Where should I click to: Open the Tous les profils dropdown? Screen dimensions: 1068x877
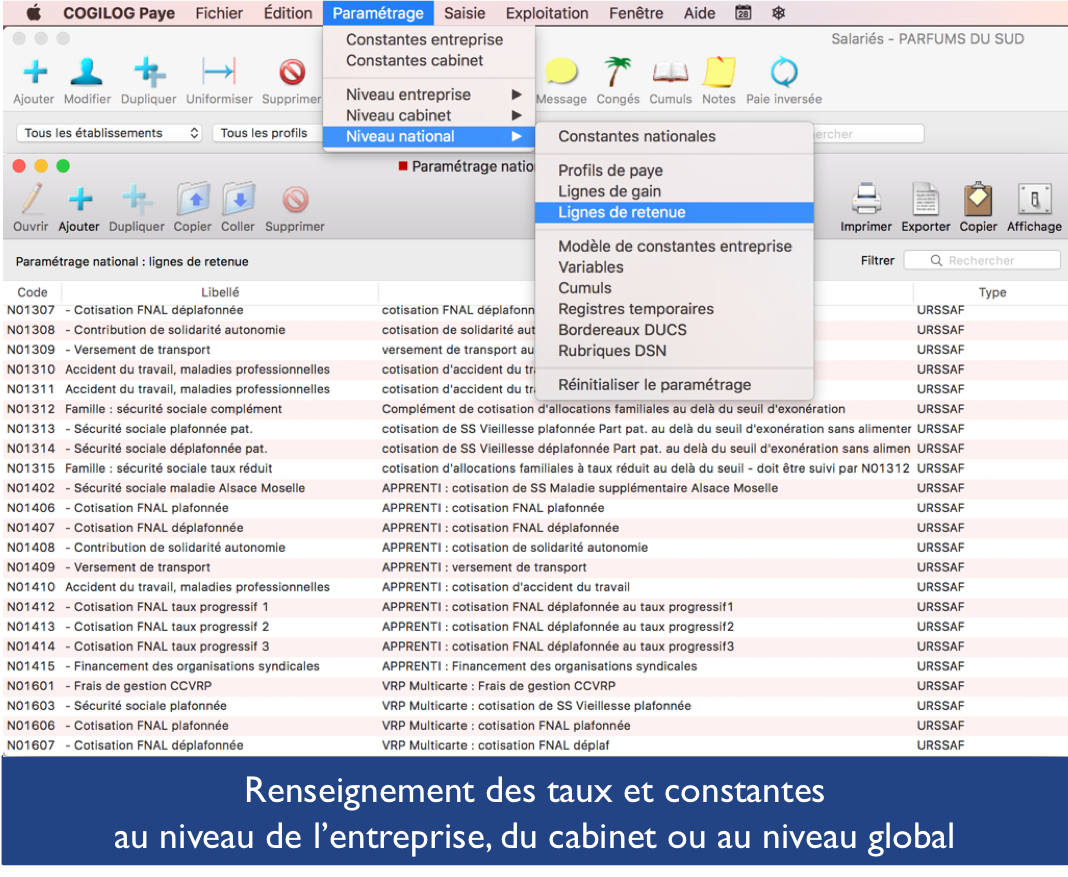(267, 133)
